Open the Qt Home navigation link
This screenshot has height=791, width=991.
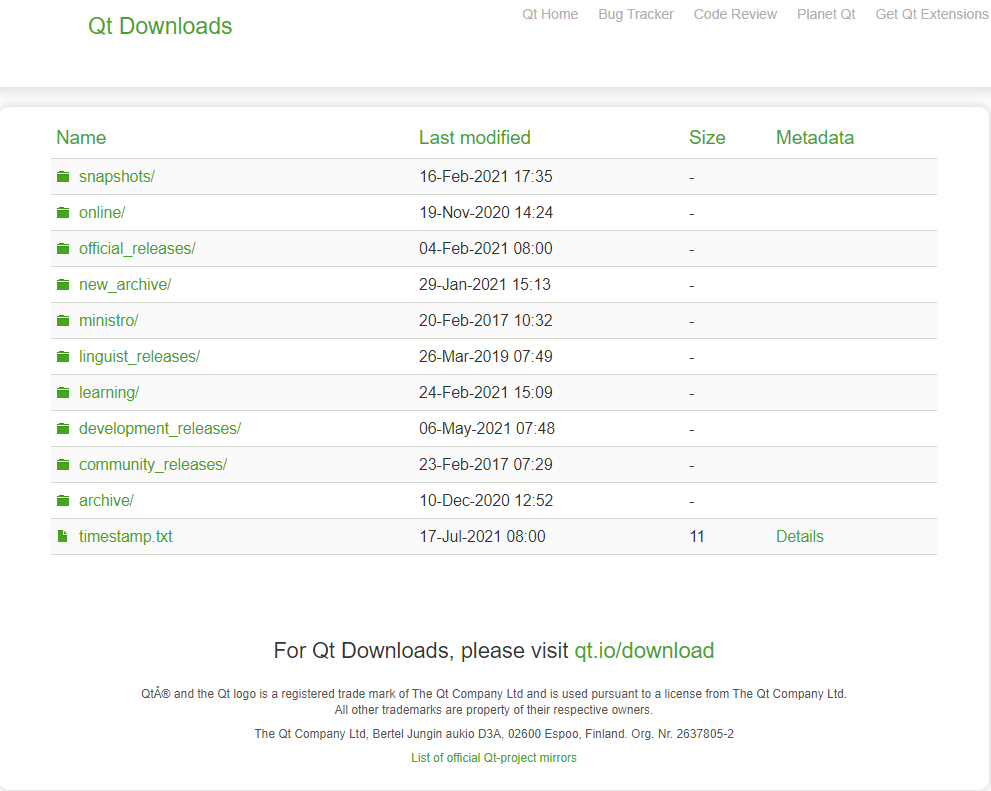click(x=550, y=14)
